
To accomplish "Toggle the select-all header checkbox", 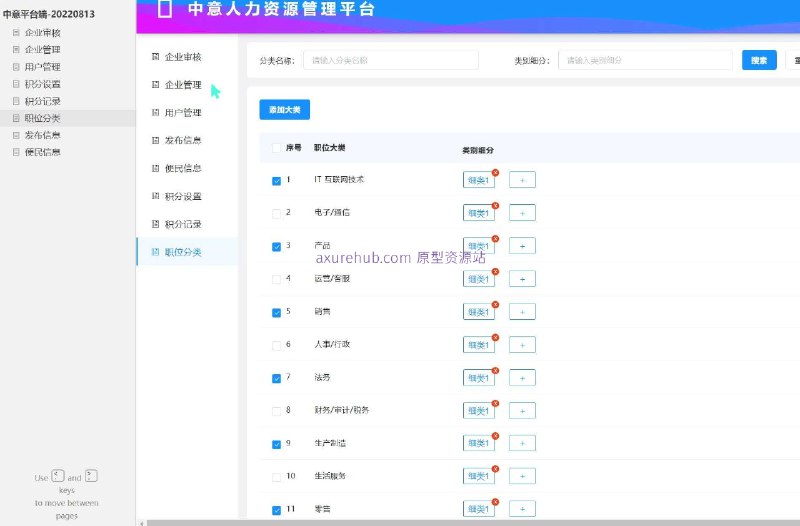I will (x=277, y=148).
